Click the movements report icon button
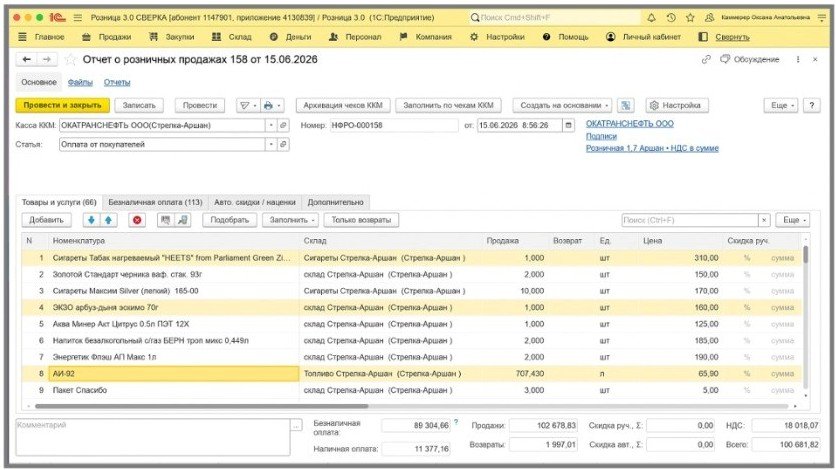Image resolution: width=836 pixels, height=470 pixels. 625,106
